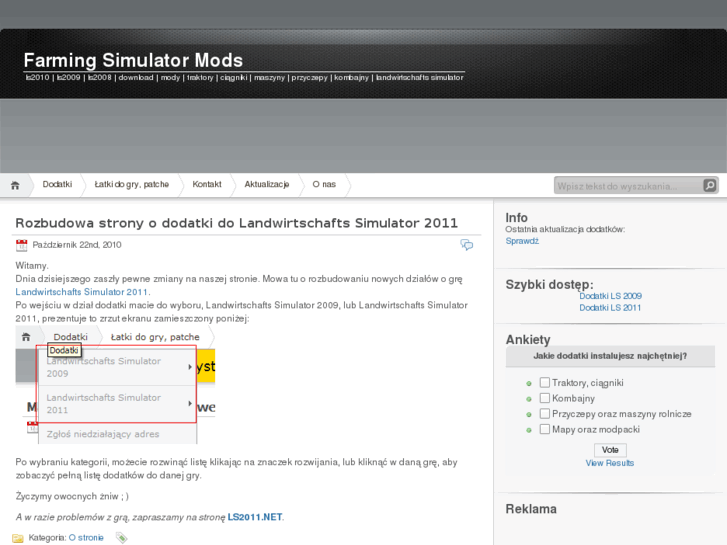727x545 pixels.
Task: Click the folder icon beside Kategoria
Action: point(18,538)
